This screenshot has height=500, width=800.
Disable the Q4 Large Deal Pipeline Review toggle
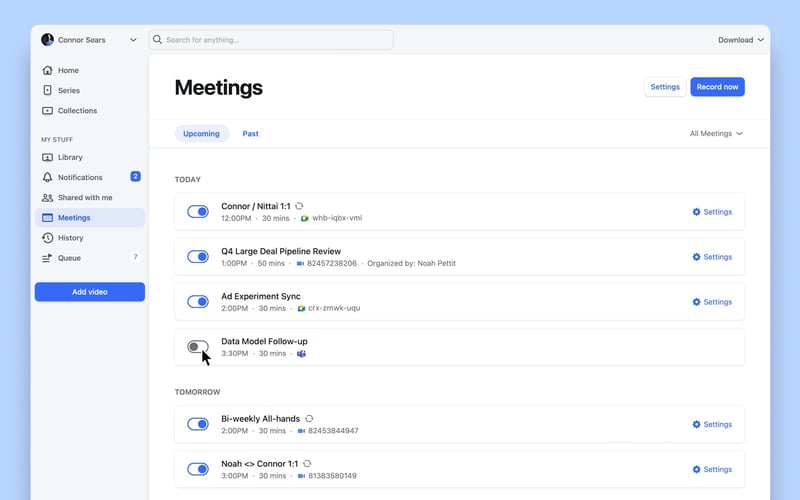tap(198, 257)
